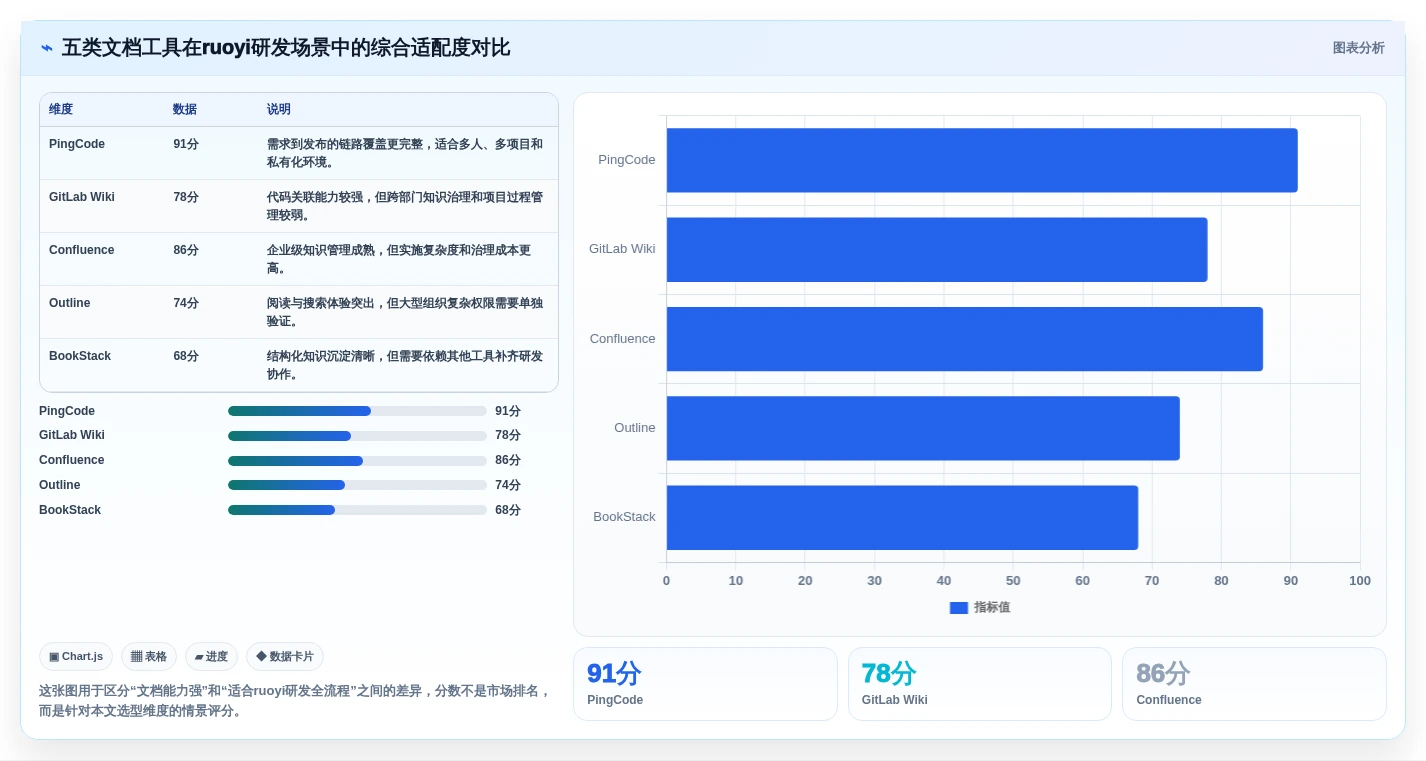Click the 说明 table column header
The height and width of the screenshot is (761, 1426).
click(x=279, y=110)
